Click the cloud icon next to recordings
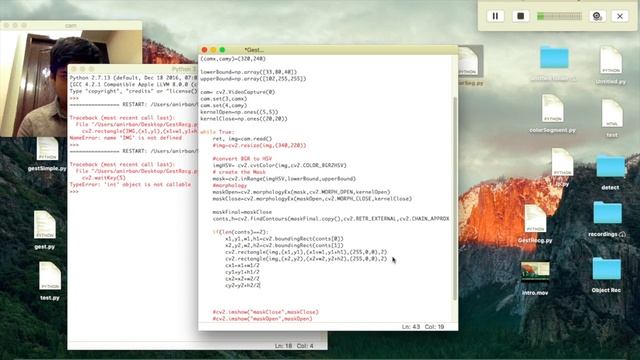Viewport: 640px width, 360px height. [622, 234]
